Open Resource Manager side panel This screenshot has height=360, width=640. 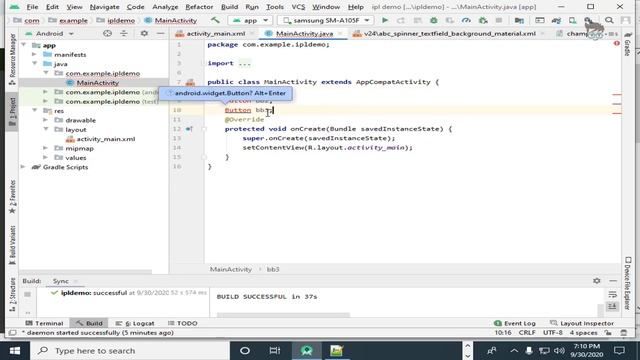tap(12, 60)
